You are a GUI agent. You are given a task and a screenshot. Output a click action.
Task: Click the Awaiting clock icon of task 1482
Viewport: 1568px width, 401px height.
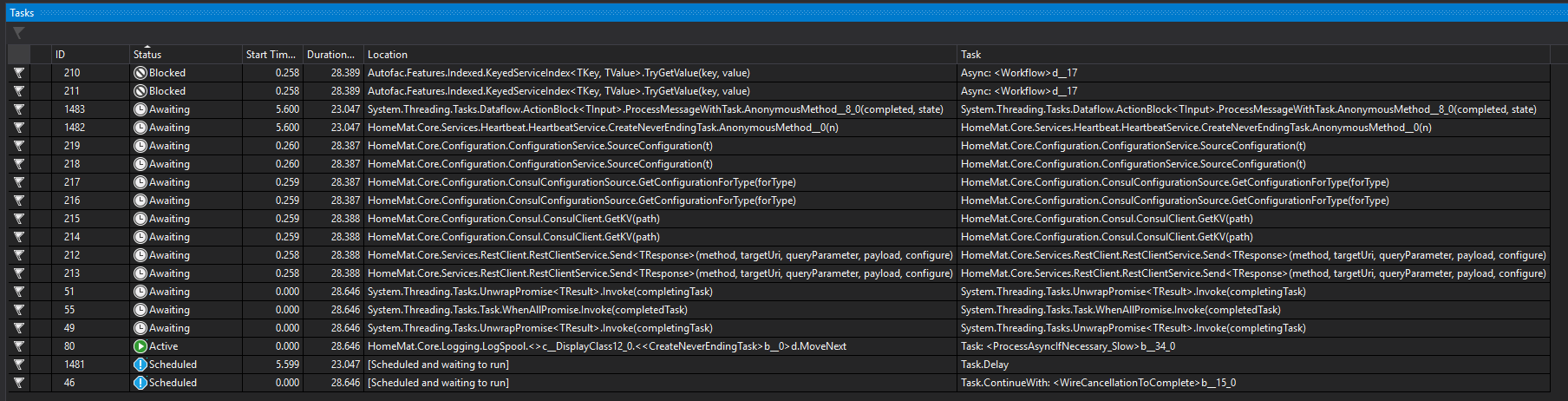click(140, 128)
